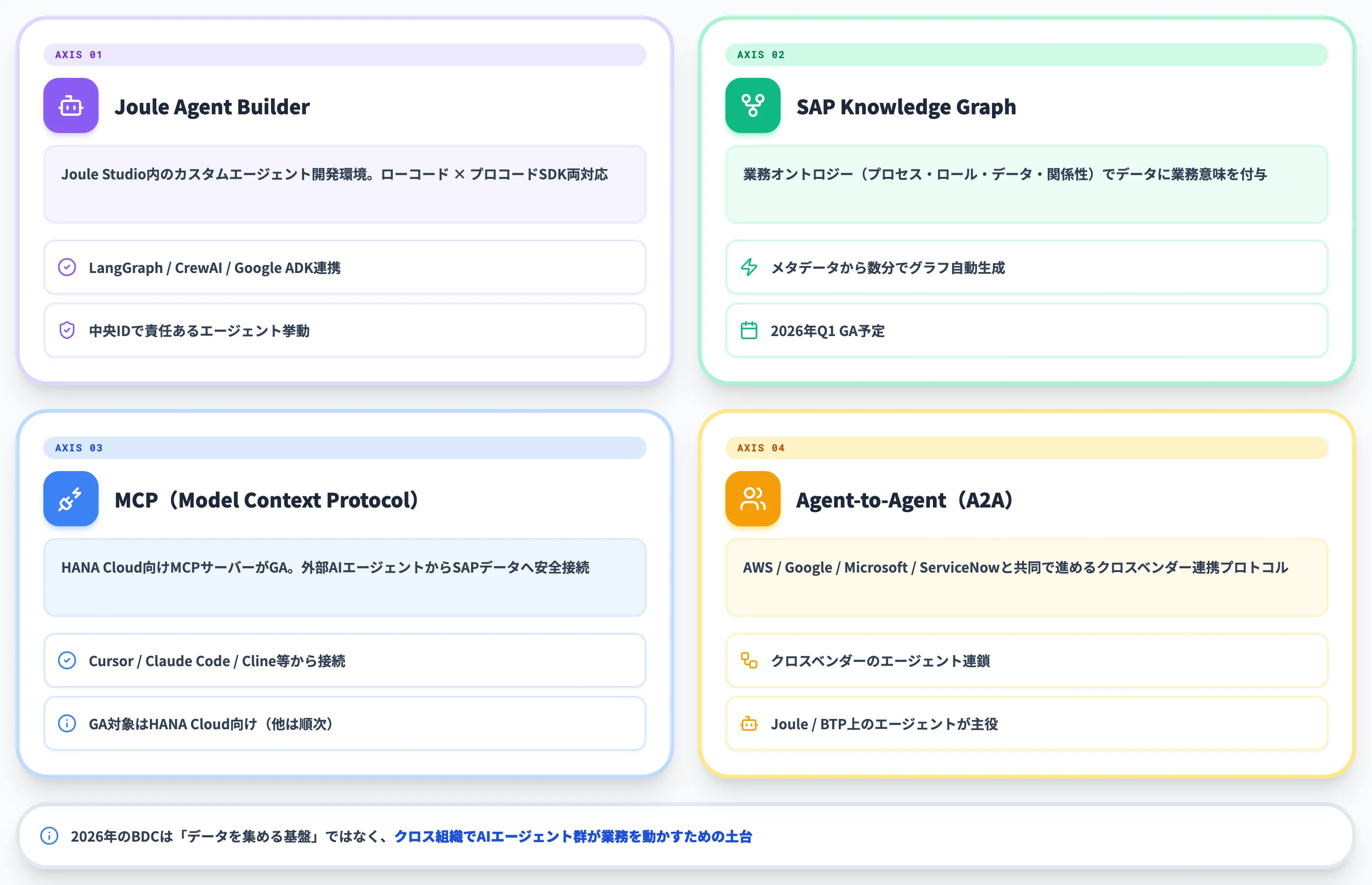The width and height of the screenshot is (1372, 885).
Task: Click the blue highlighted クロス組織でAIエージェント群 text
Action: tap(573, 836)
